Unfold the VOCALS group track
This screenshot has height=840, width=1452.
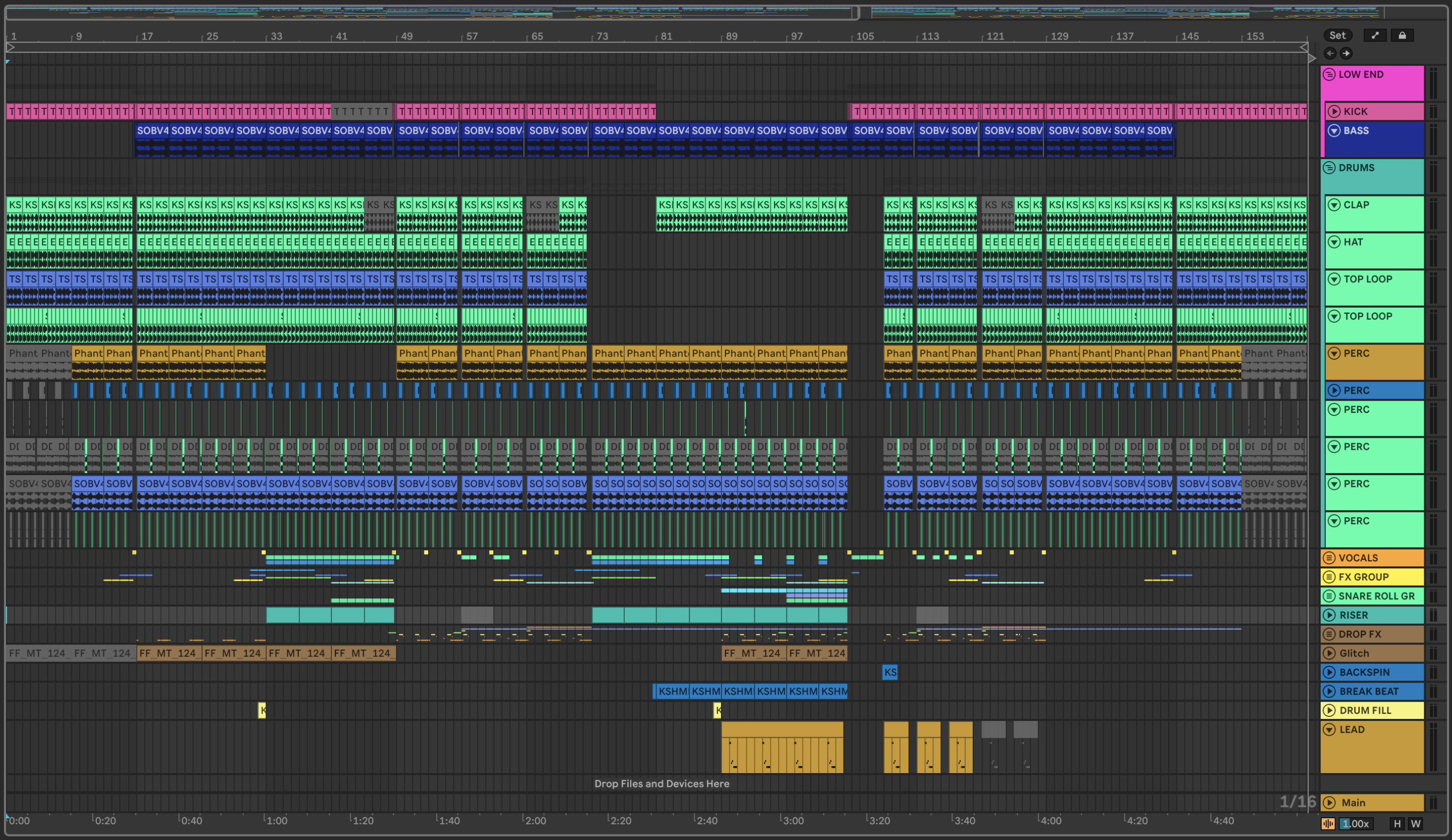pos(1329,558)
